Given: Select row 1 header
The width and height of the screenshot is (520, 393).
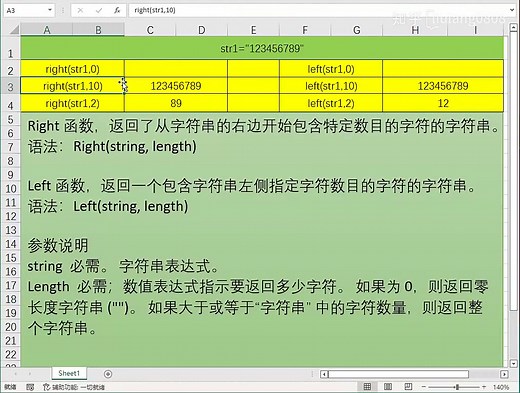Looking at the screenshot, I should point(10,48).
